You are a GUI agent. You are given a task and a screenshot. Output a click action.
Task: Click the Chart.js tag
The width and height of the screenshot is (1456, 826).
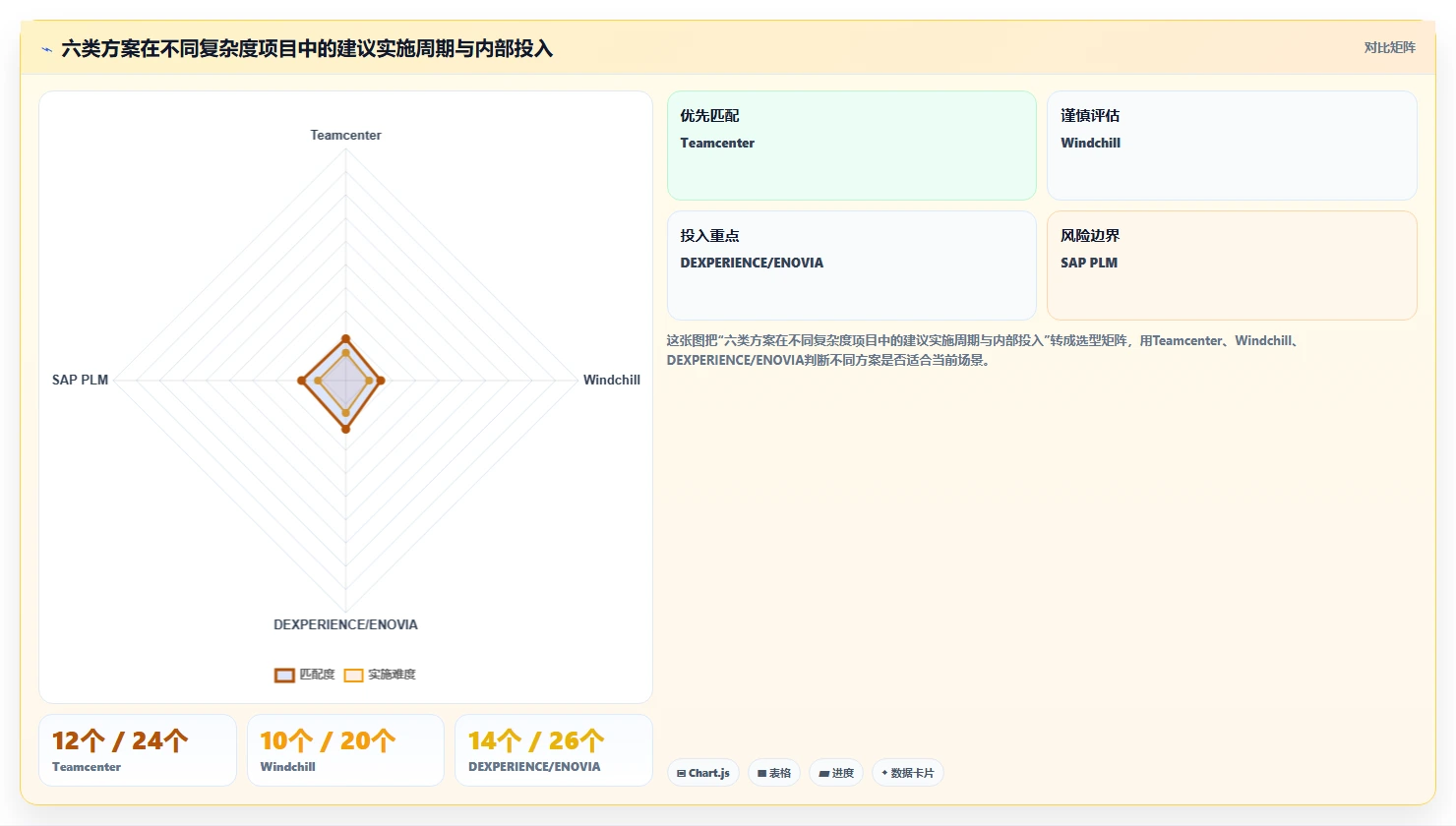703,773
